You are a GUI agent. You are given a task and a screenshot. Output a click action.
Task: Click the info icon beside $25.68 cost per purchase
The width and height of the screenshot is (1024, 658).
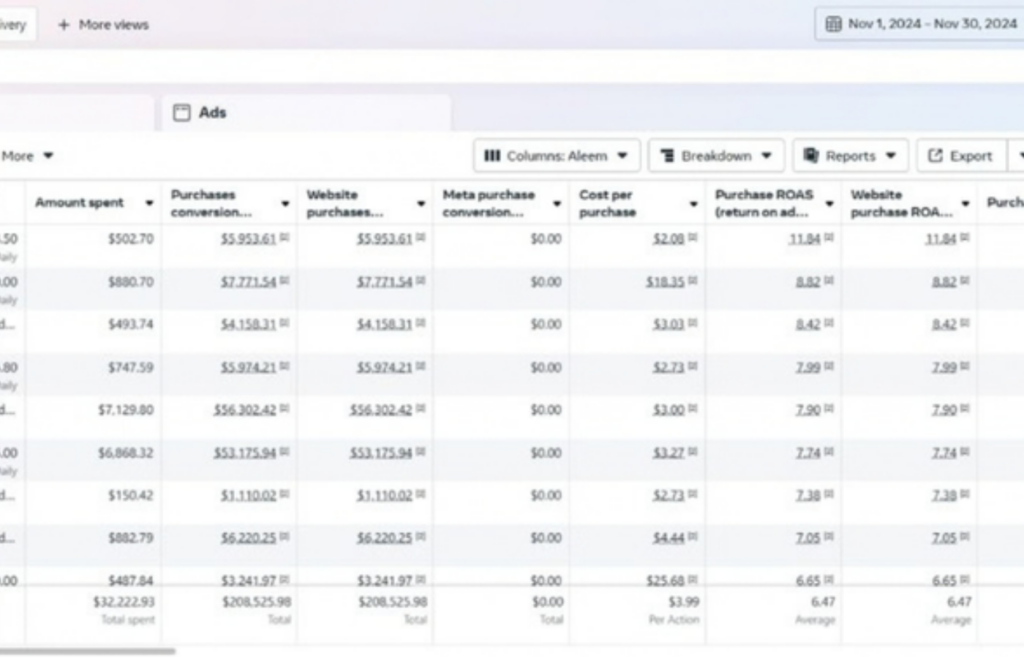693,580
